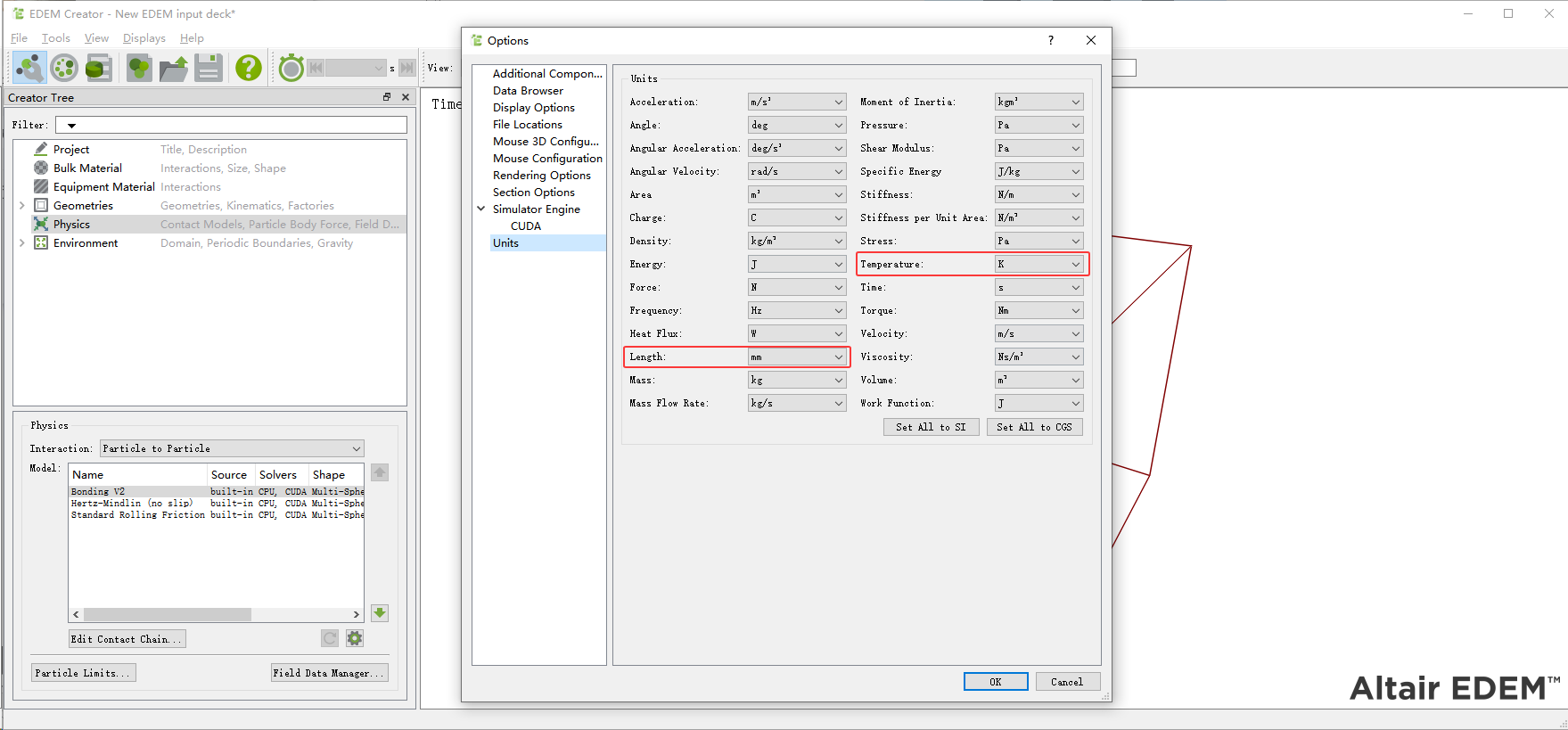Click the model list horizontal scrollbar
Screen dimensions: 1568x730
pyautogui.click(x=168, y=614)
